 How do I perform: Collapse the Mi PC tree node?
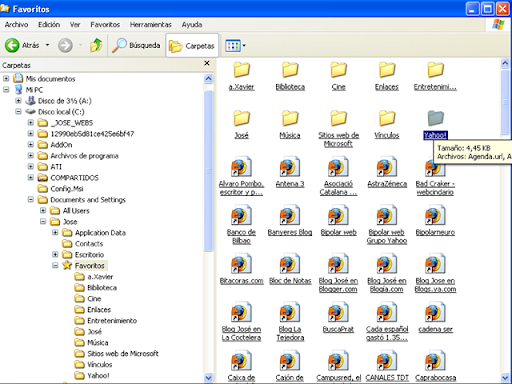pyautogui.click(x=6, y=90)
